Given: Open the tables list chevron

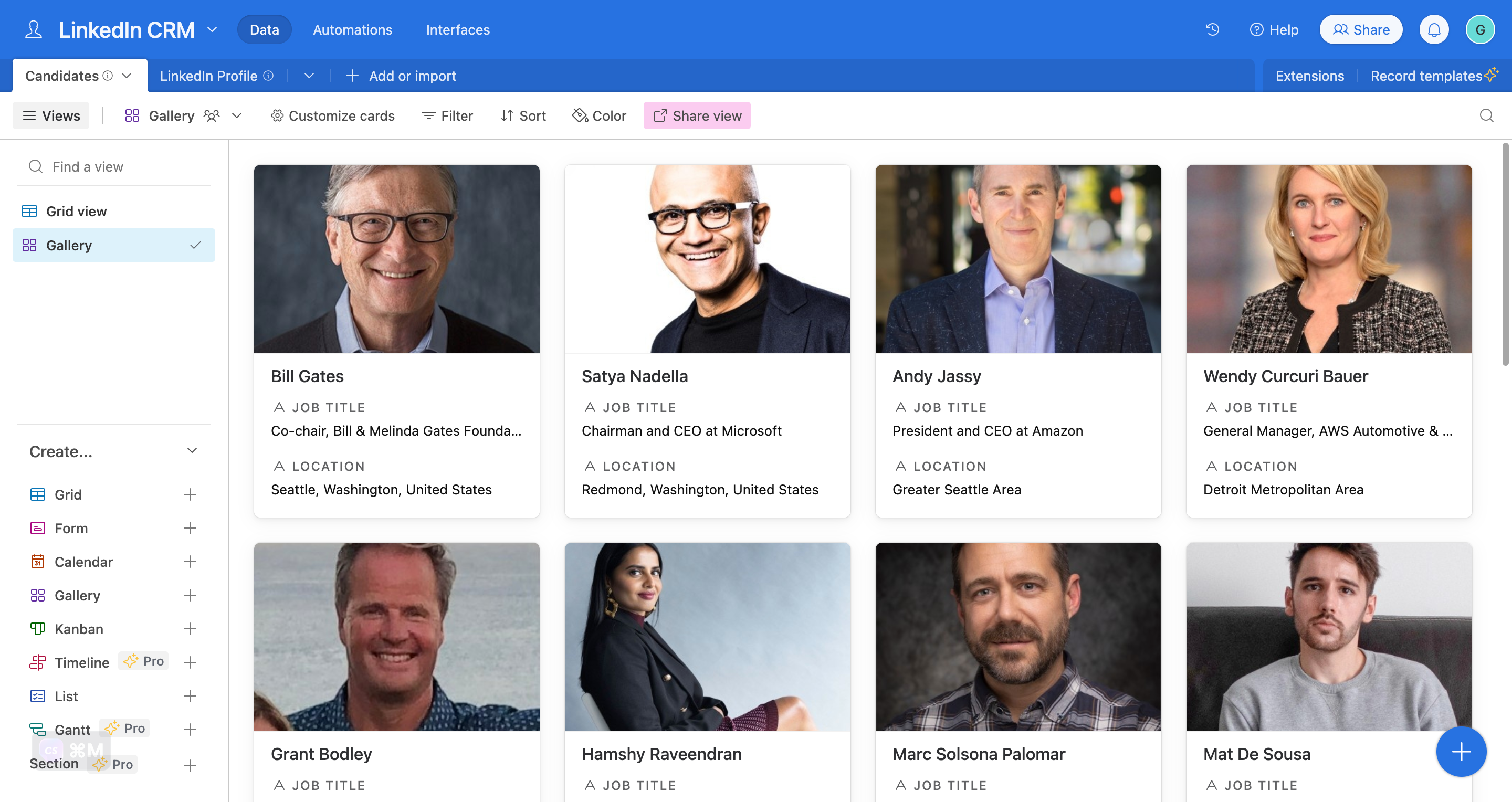Looking at the screenshot, I should coord(309,76).
